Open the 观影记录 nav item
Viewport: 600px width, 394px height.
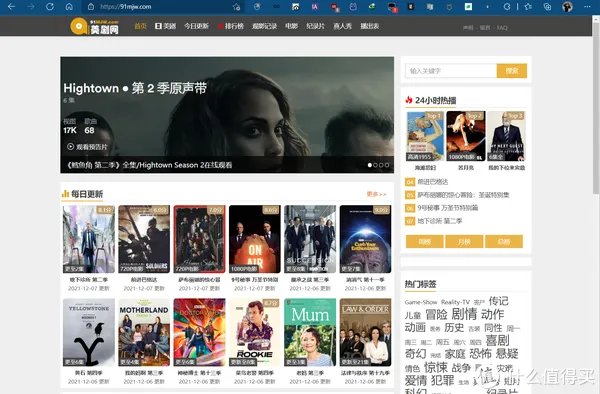[264, 26]
